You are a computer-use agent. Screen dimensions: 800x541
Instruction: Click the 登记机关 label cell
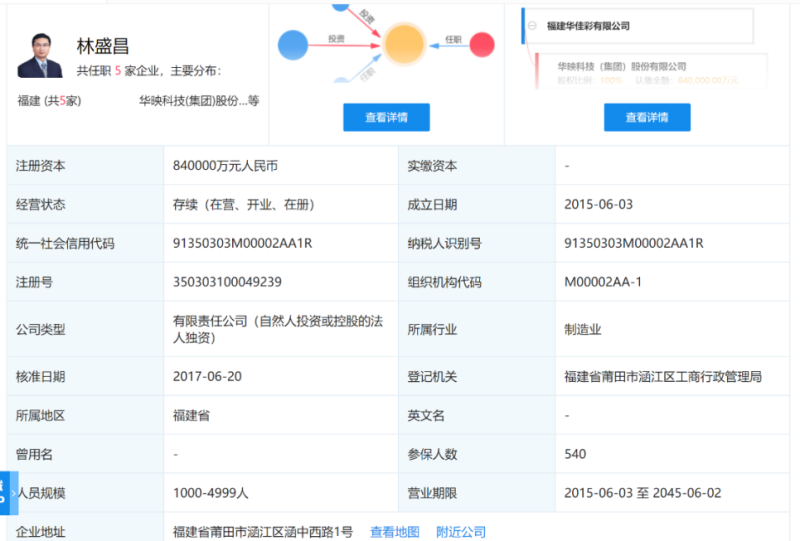coord(477,376)
